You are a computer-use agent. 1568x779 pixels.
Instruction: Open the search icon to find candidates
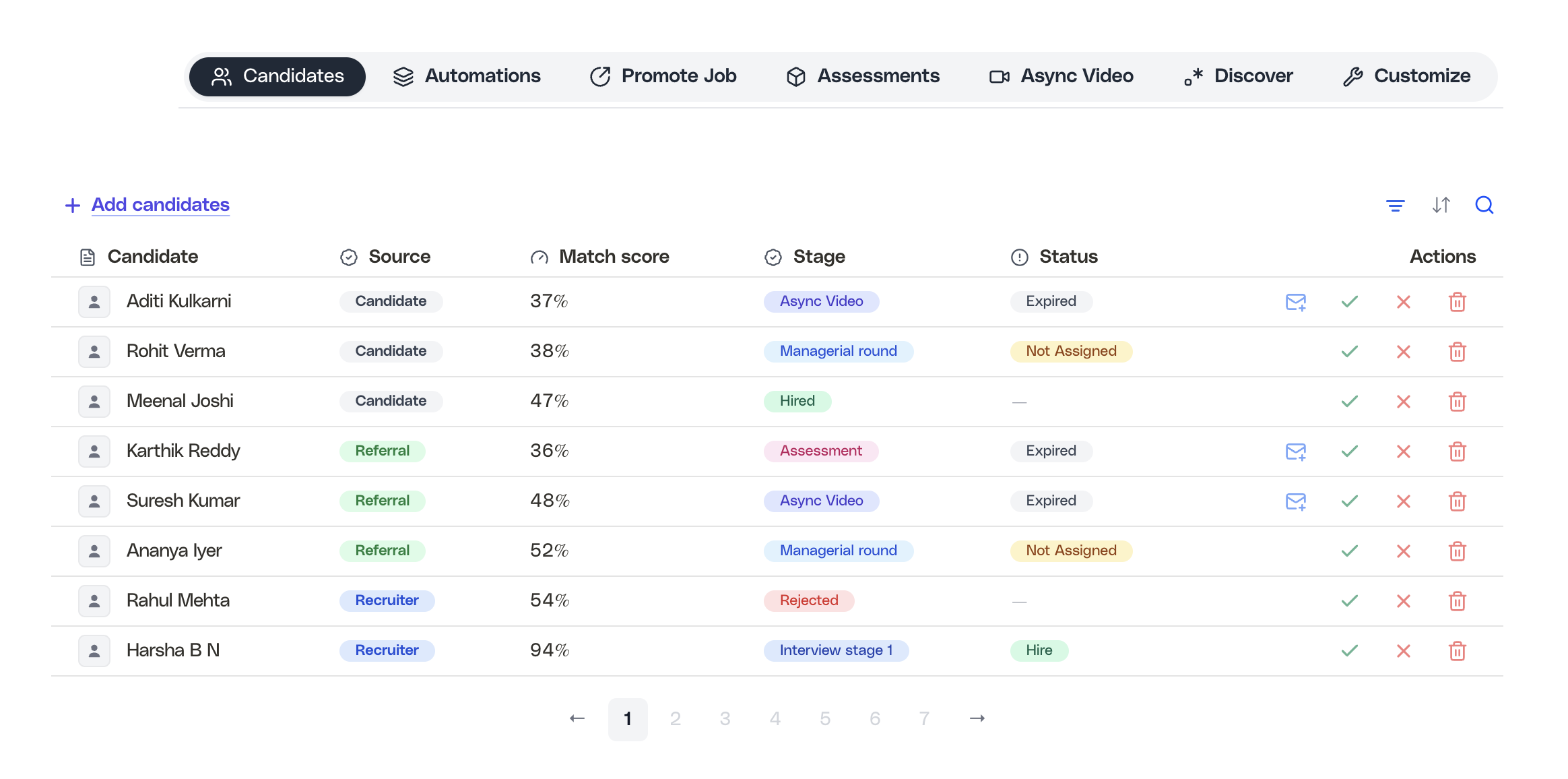(1484, 205)
